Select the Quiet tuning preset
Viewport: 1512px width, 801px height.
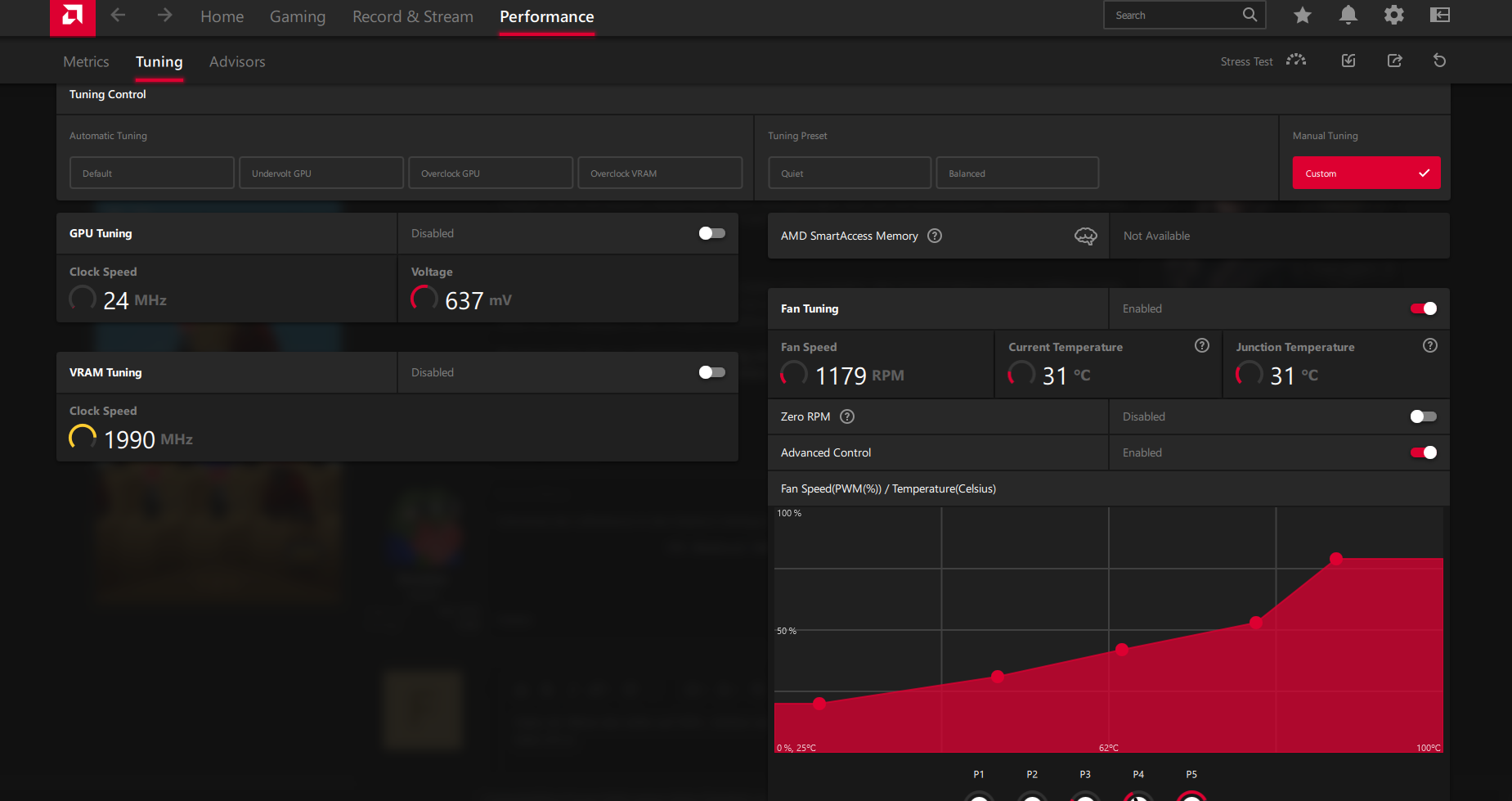point(850,173)
